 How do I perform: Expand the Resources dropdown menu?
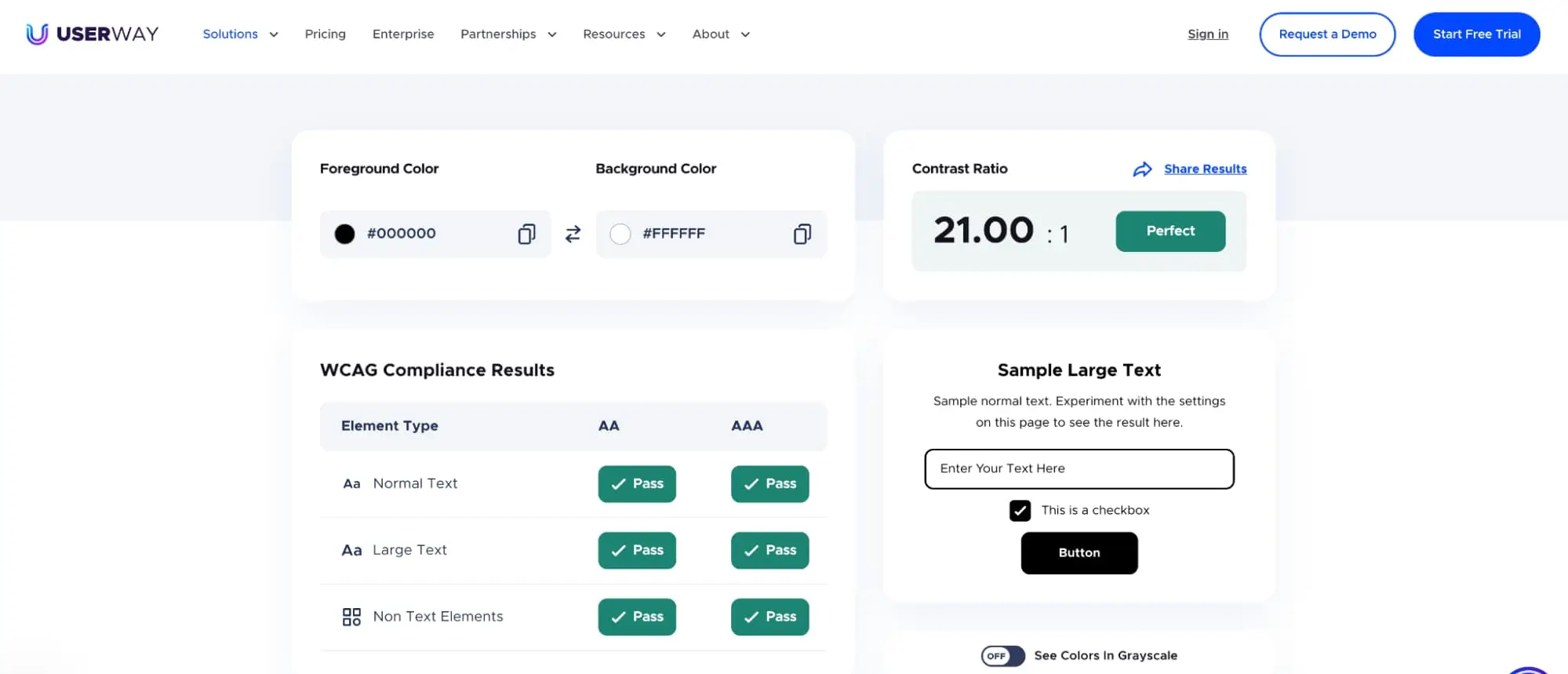pos(624,35)
